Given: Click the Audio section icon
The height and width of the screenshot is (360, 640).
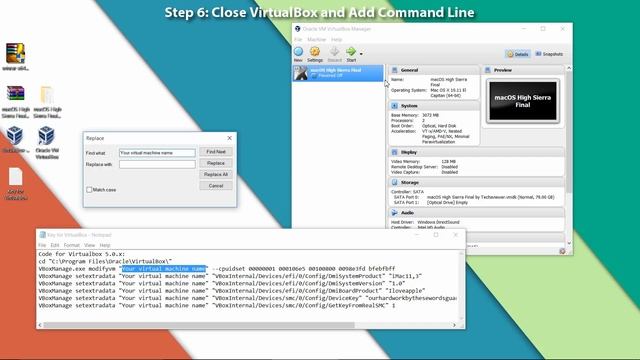Looking at the screenshot, I should tap(394, 213).
